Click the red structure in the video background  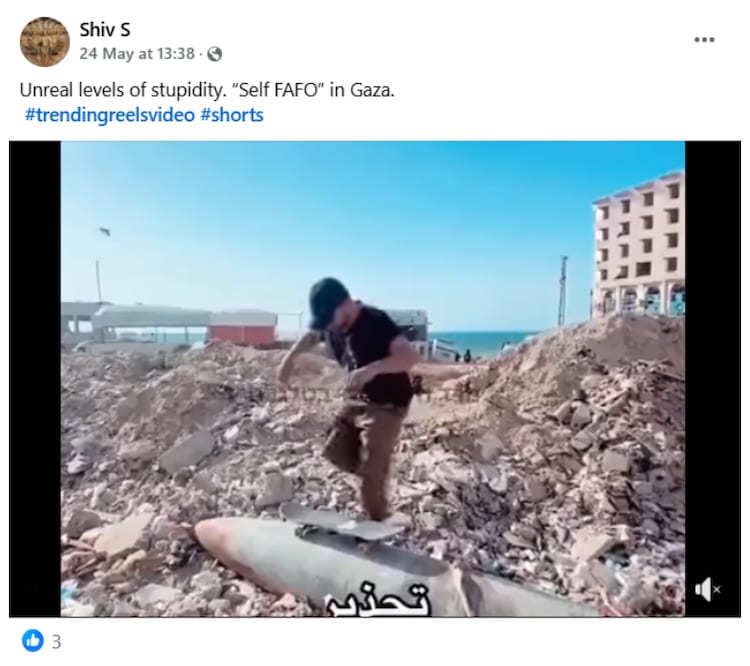click(x=243, y=328)
